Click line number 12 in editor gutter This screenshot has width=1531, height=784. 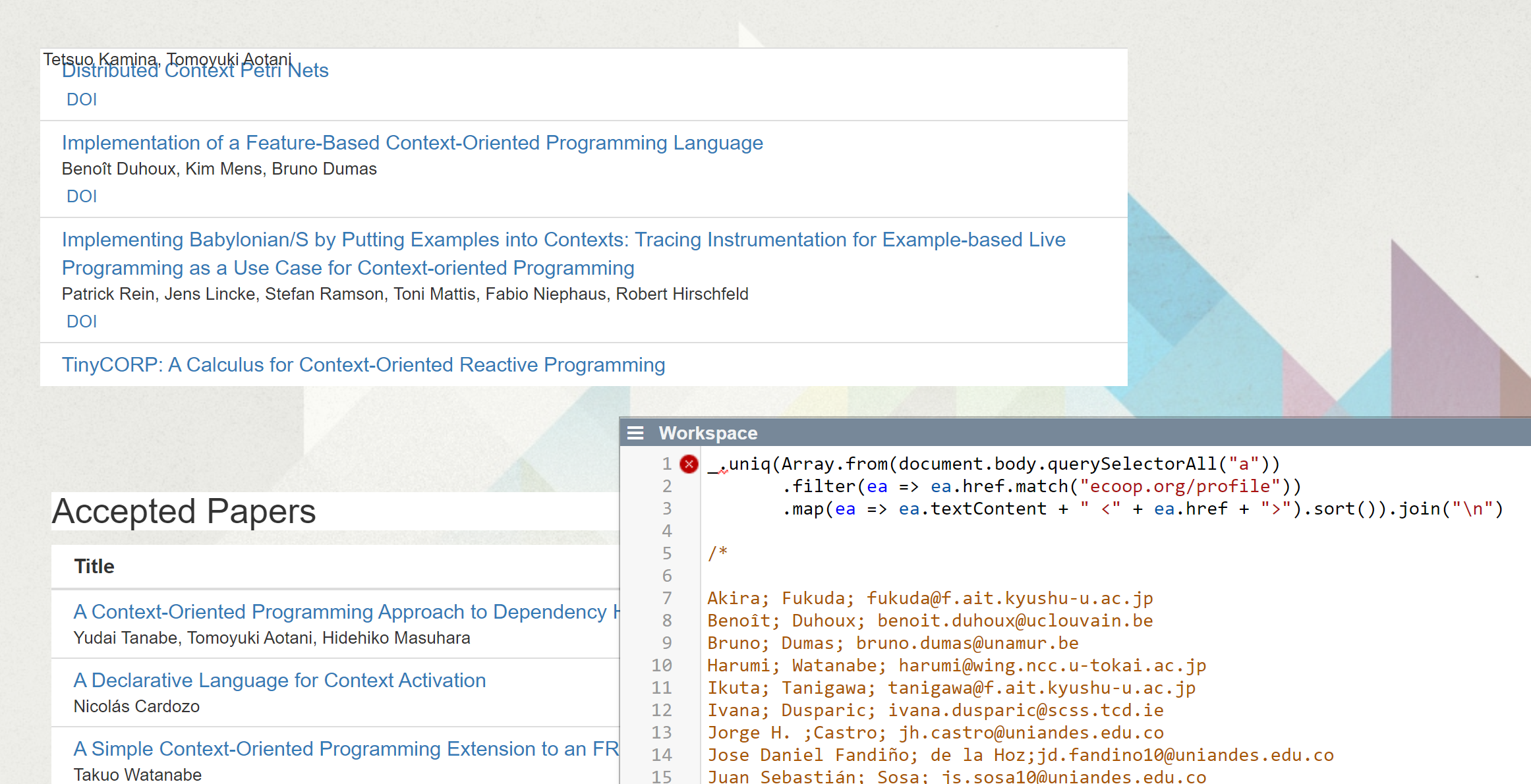[x=662, y=710]
